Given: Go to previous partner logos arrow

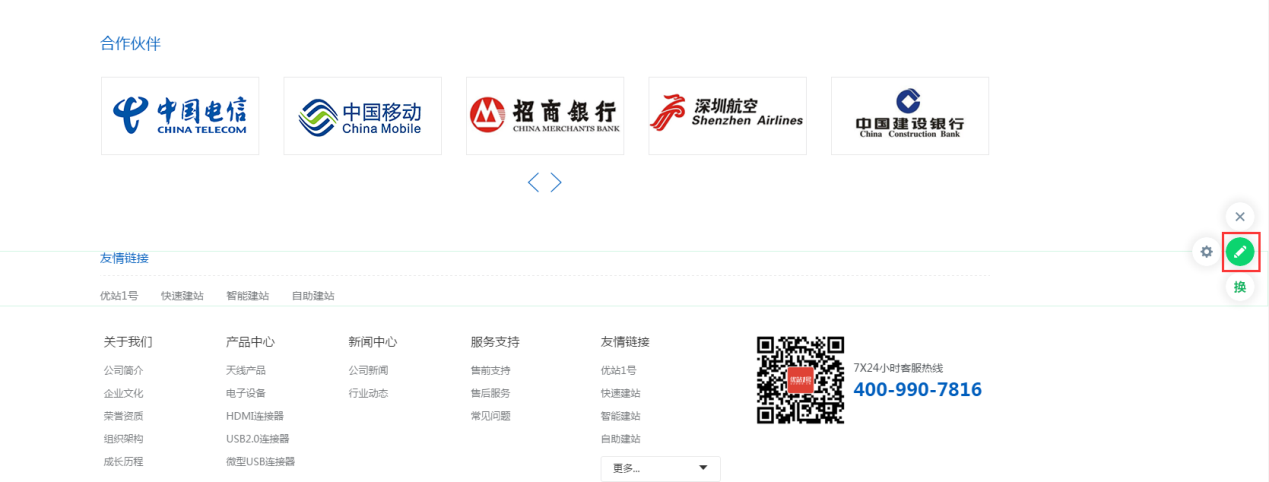Looking at the screenshot, I should tap(533, 182).
